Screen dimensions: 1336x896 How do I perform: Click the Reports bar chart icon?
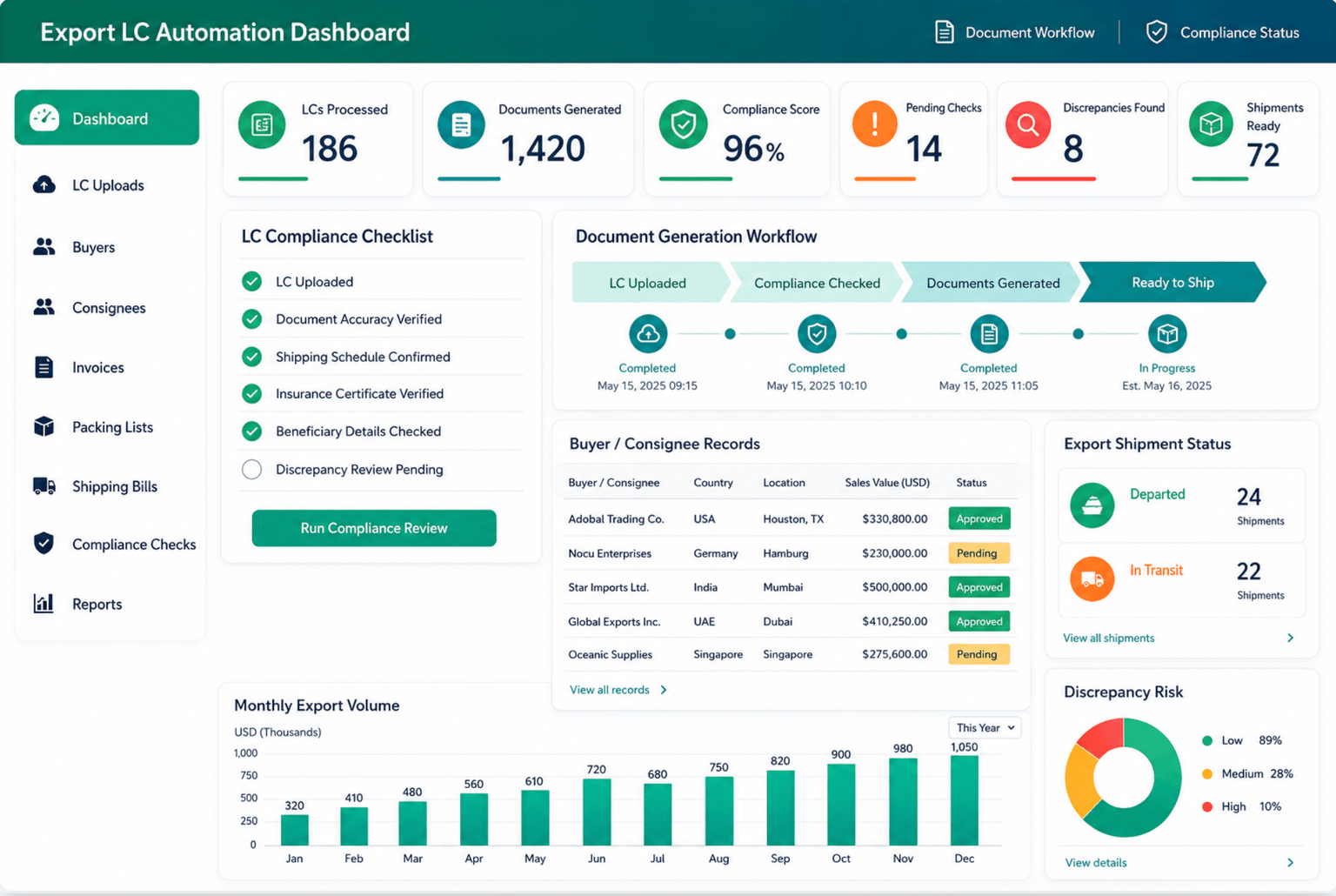[43, 603]
